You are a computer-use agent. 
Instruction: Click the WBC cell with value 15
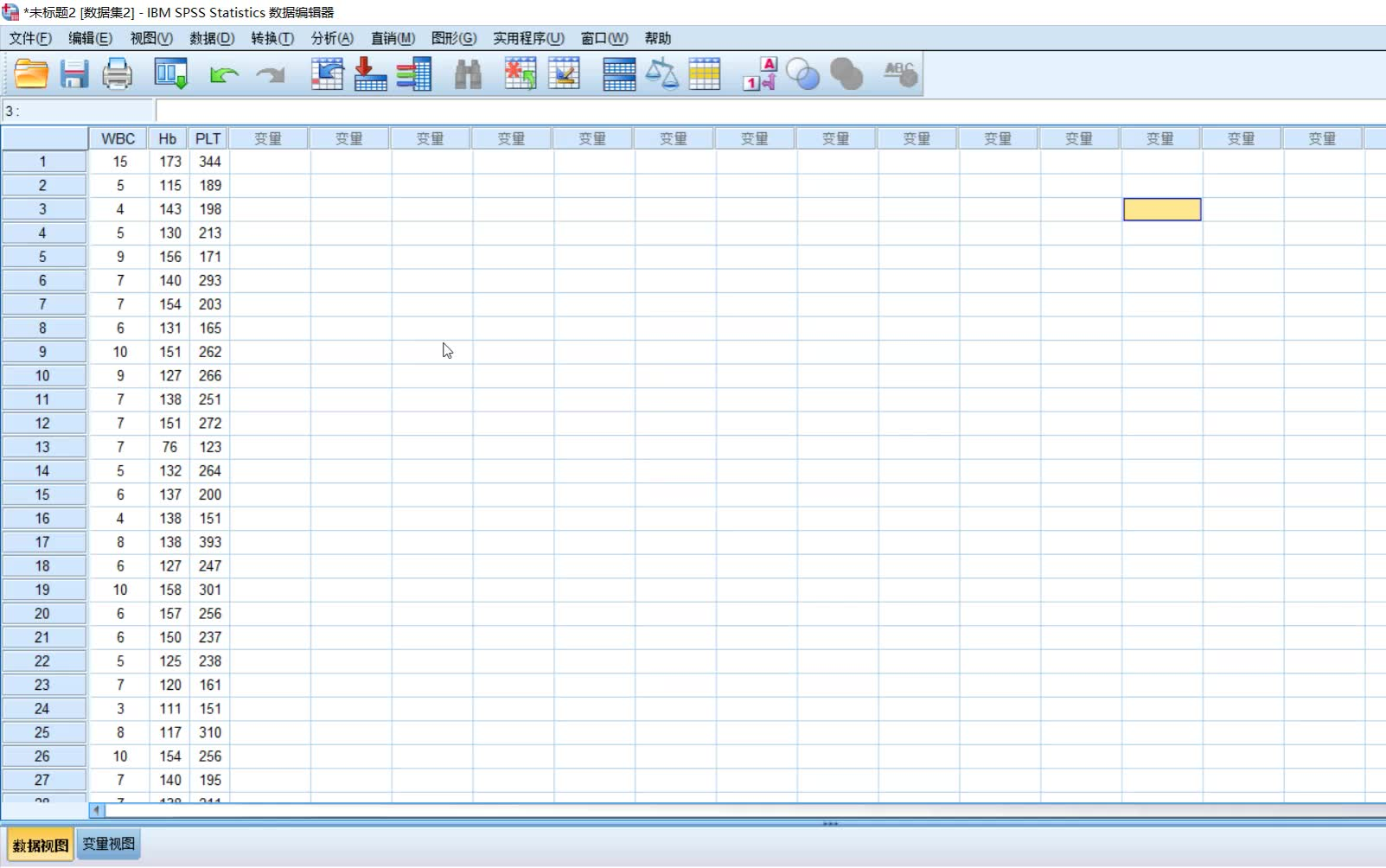(x=118, y=162)
